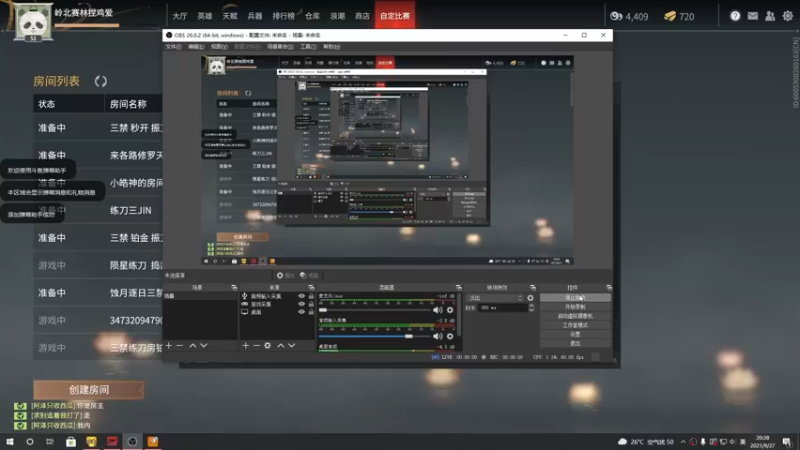800x450 pixels.
Task: Remove the selected scene with minus icon
Action: pyautogui.click(x=180, y=345)
